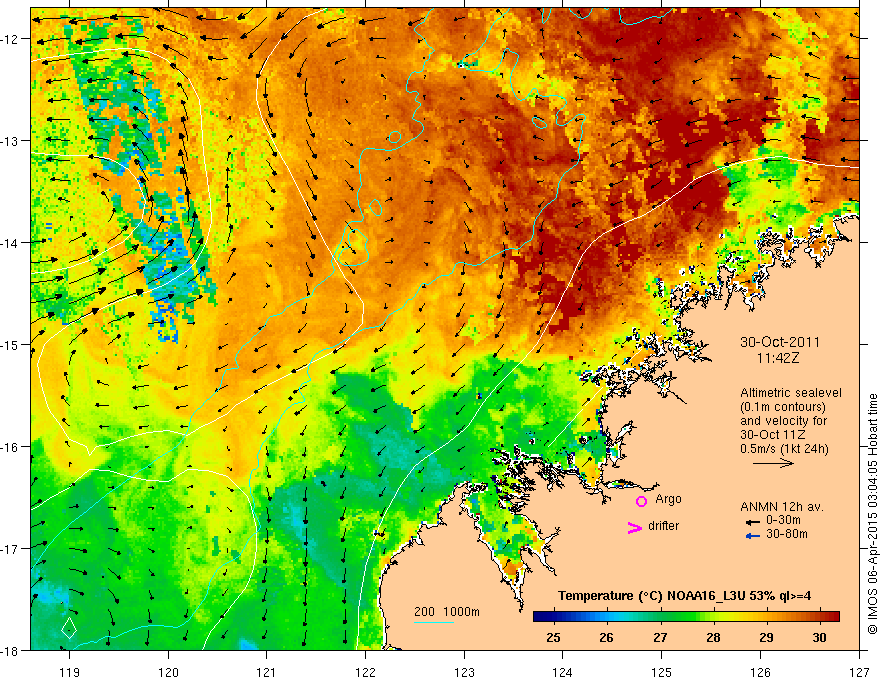880x680 pixels.
Task: Click longitude axis label 124
Action: 563,672
